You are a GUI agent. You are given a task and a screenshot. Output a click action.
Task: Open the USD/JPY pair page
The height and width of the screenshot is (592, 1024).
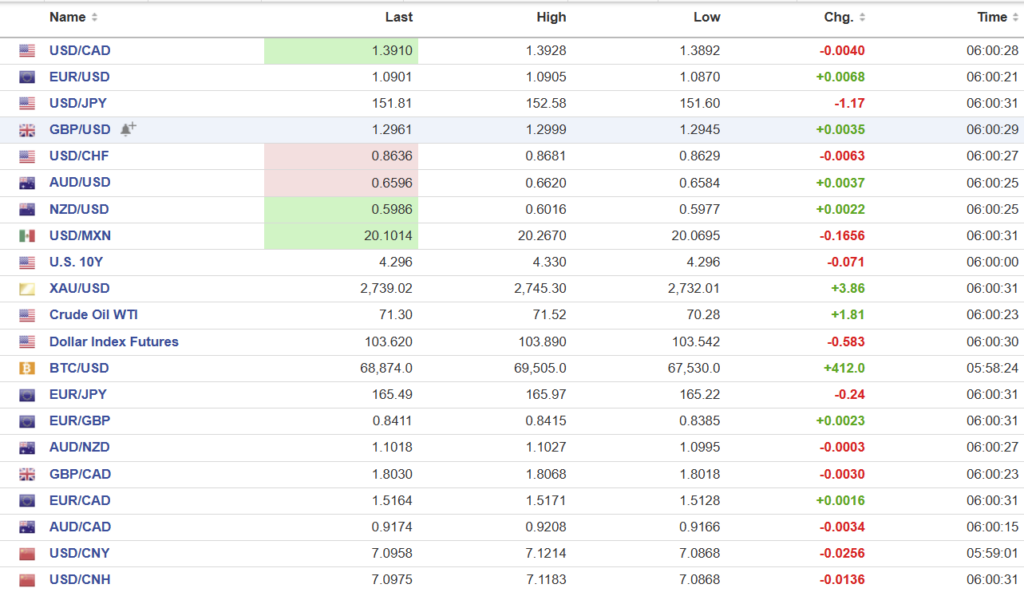pos(79,103)
